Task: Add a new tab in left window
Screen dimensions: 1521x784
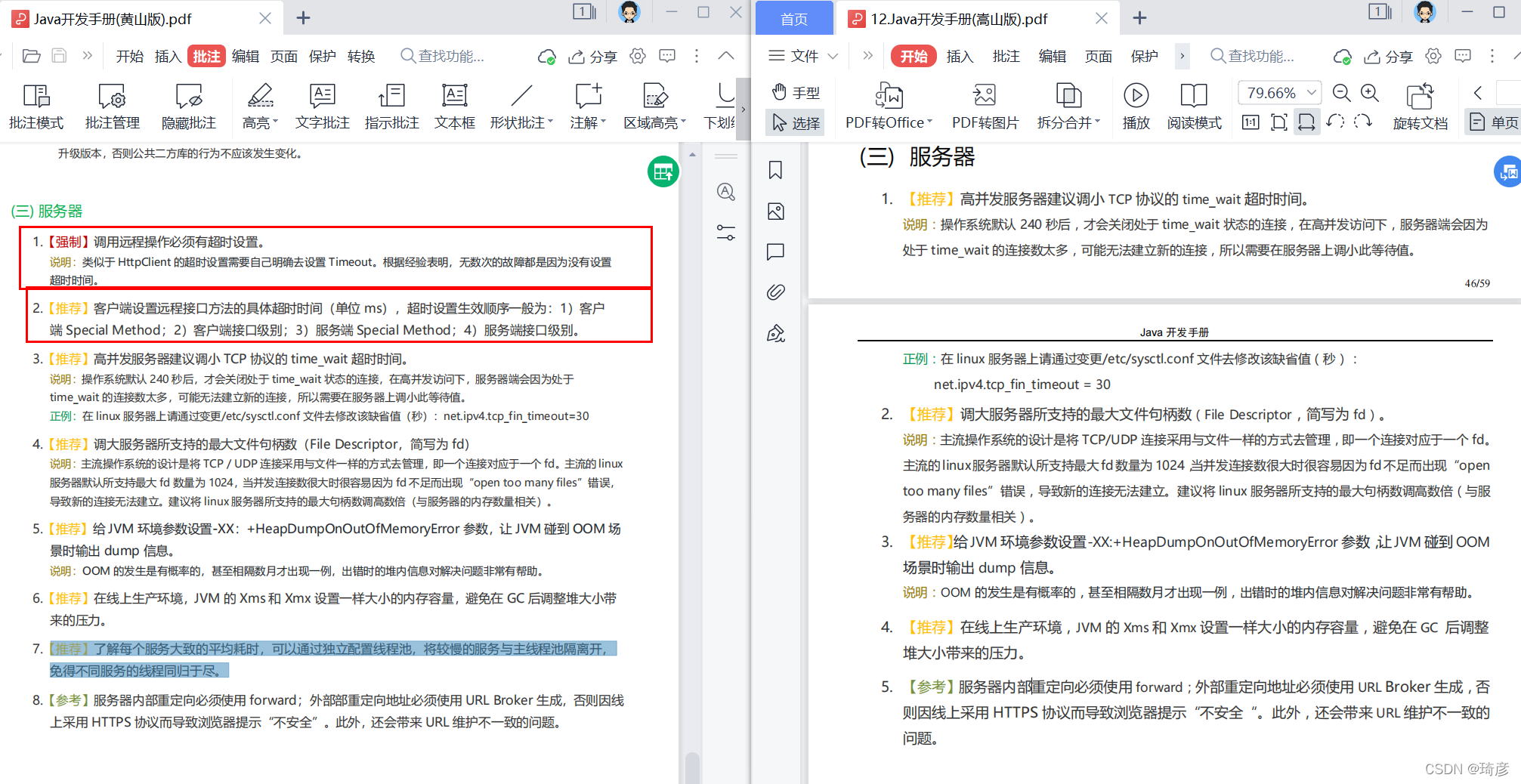Action: [x=303, y=17]
